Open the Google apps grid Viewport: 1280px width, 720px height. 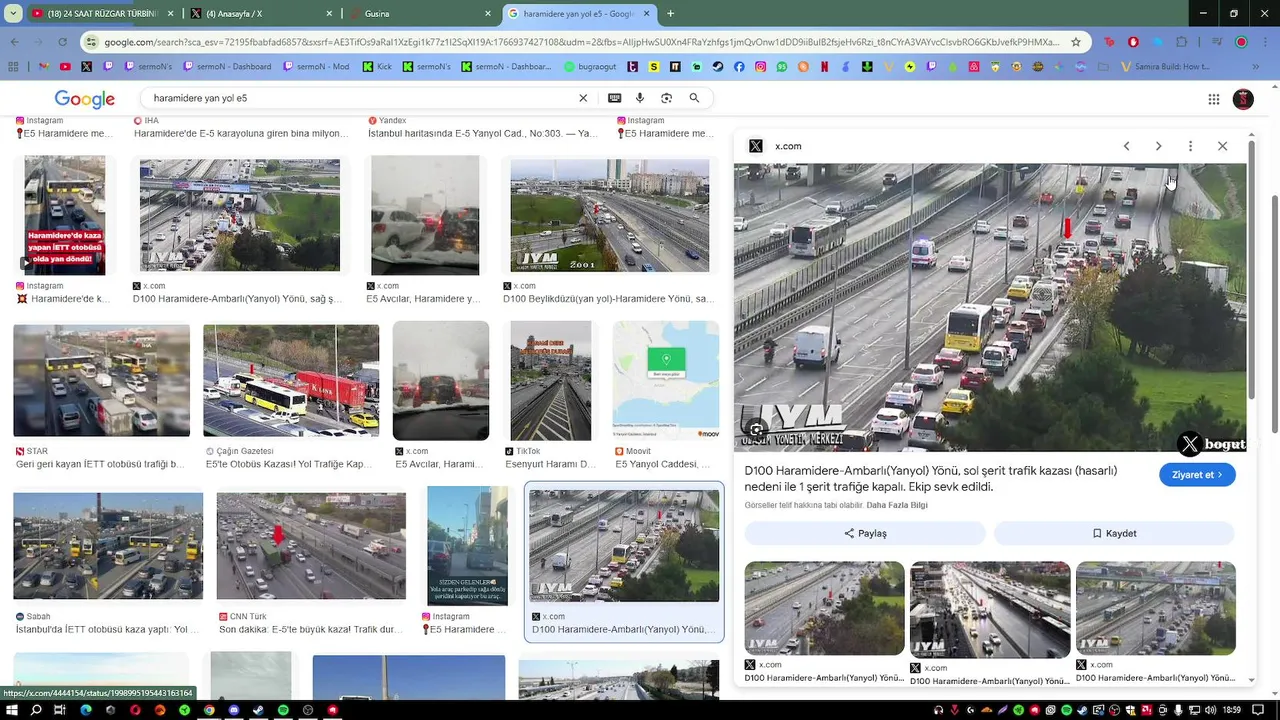coord(1214,99)
